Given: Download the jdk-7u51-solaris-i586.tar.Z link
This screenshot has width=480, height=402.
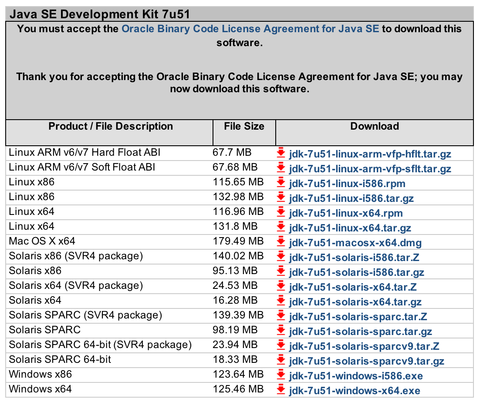Looking at the screenshot, I should 354,258.
